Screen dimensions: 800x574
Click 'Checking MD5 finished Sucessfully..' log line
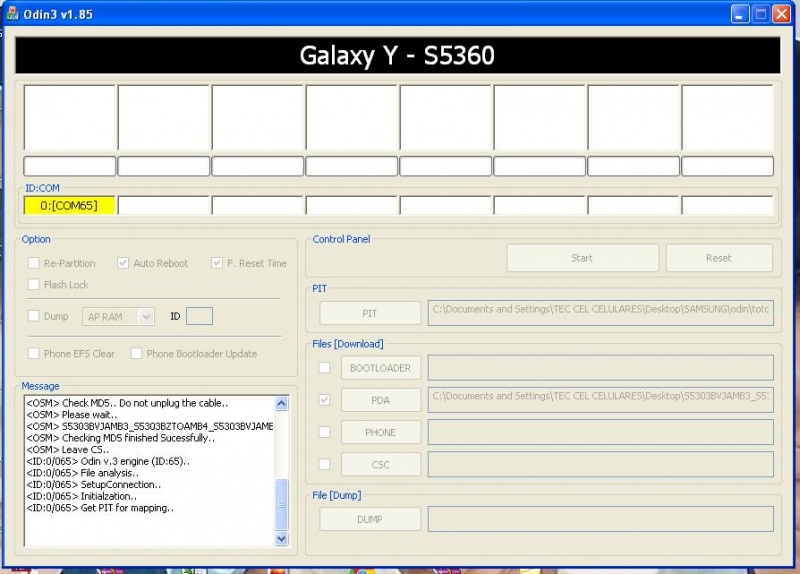pyautogui.click(x=120, y=438)
